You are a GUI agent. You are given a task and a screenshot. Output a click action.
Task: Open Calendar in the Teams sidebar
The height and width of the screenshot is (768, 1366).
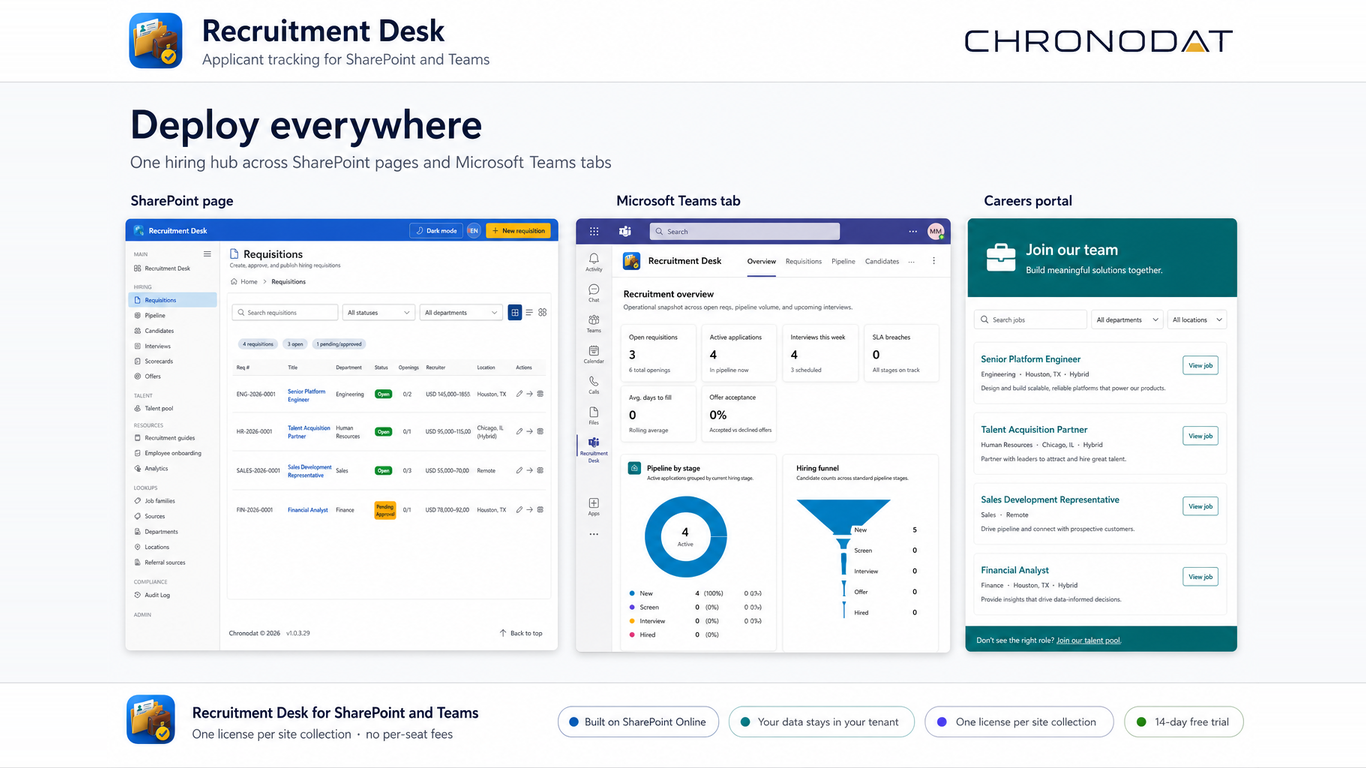point(594,354)
